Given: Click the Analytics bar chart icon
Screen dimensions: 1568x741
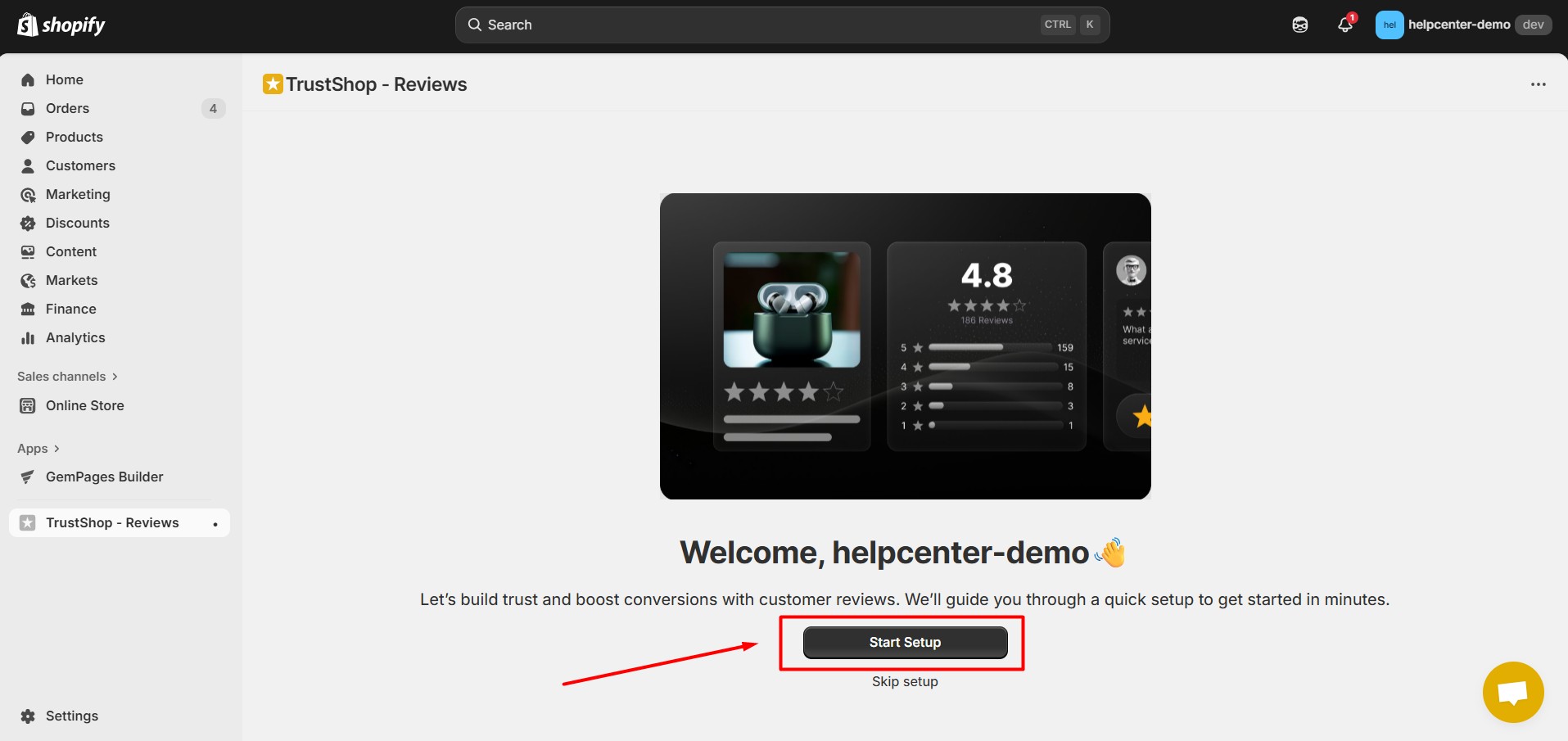Looking at the screenshot, I should click(x=28, y=337).
